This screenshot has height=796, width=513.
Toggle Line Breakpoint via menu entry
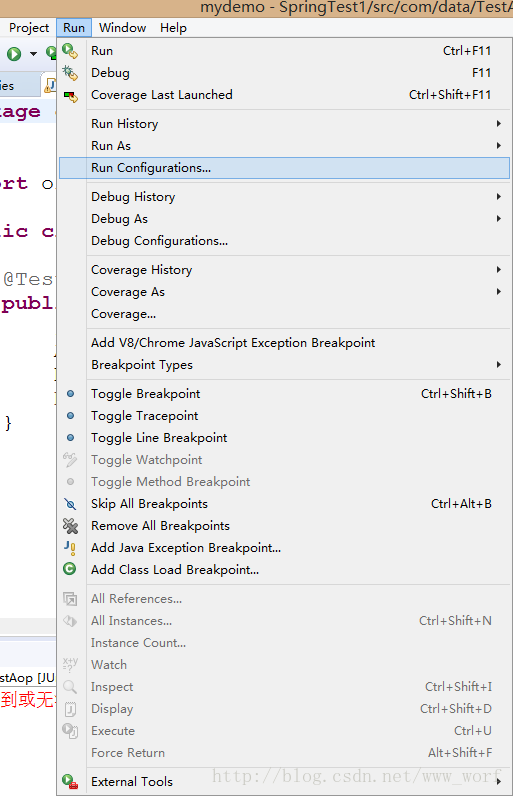pyautogui.click(x=284, y=438)
